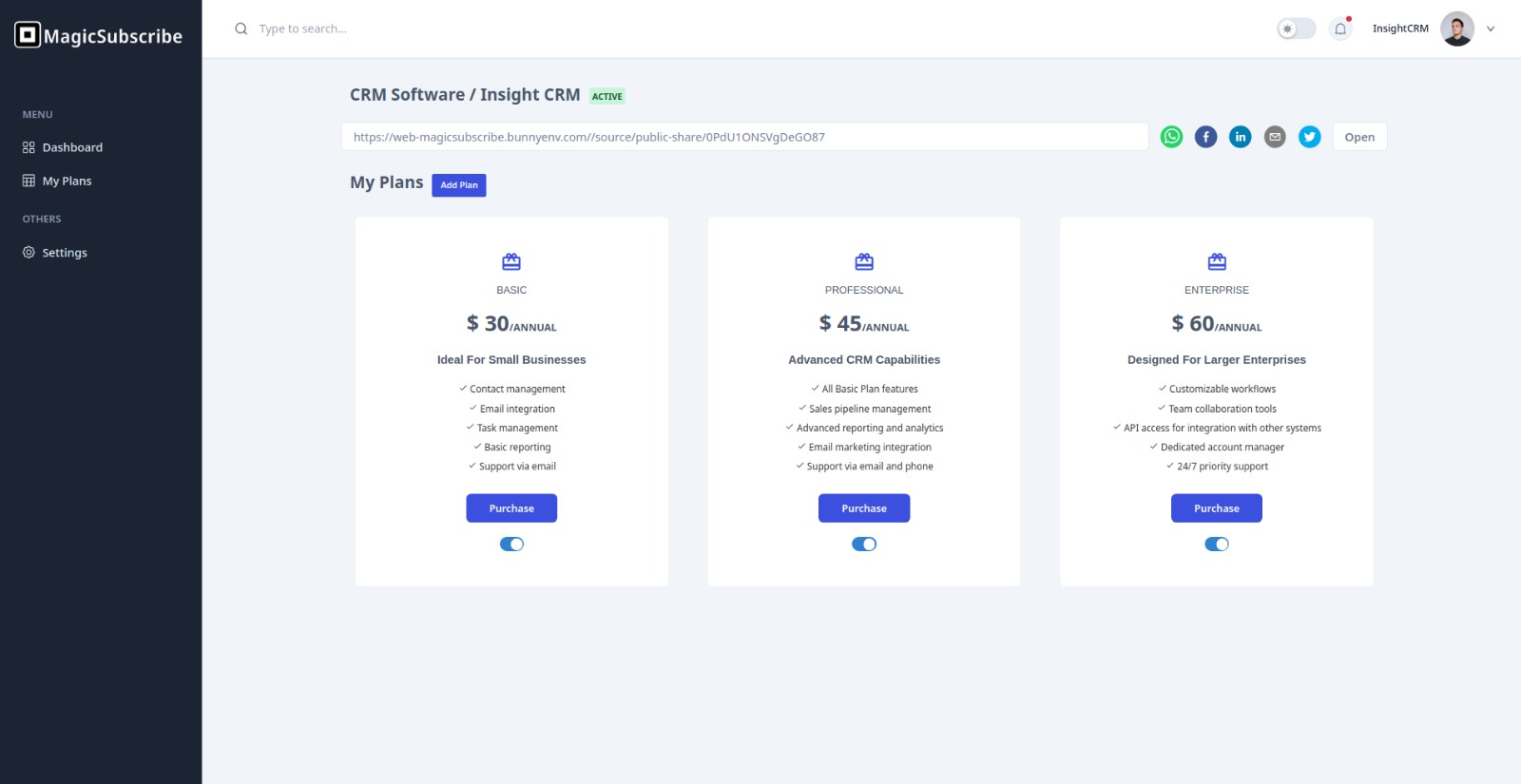1521x784 pixels.
Task: Disable the Basic plan toggle
Action: 511,544
